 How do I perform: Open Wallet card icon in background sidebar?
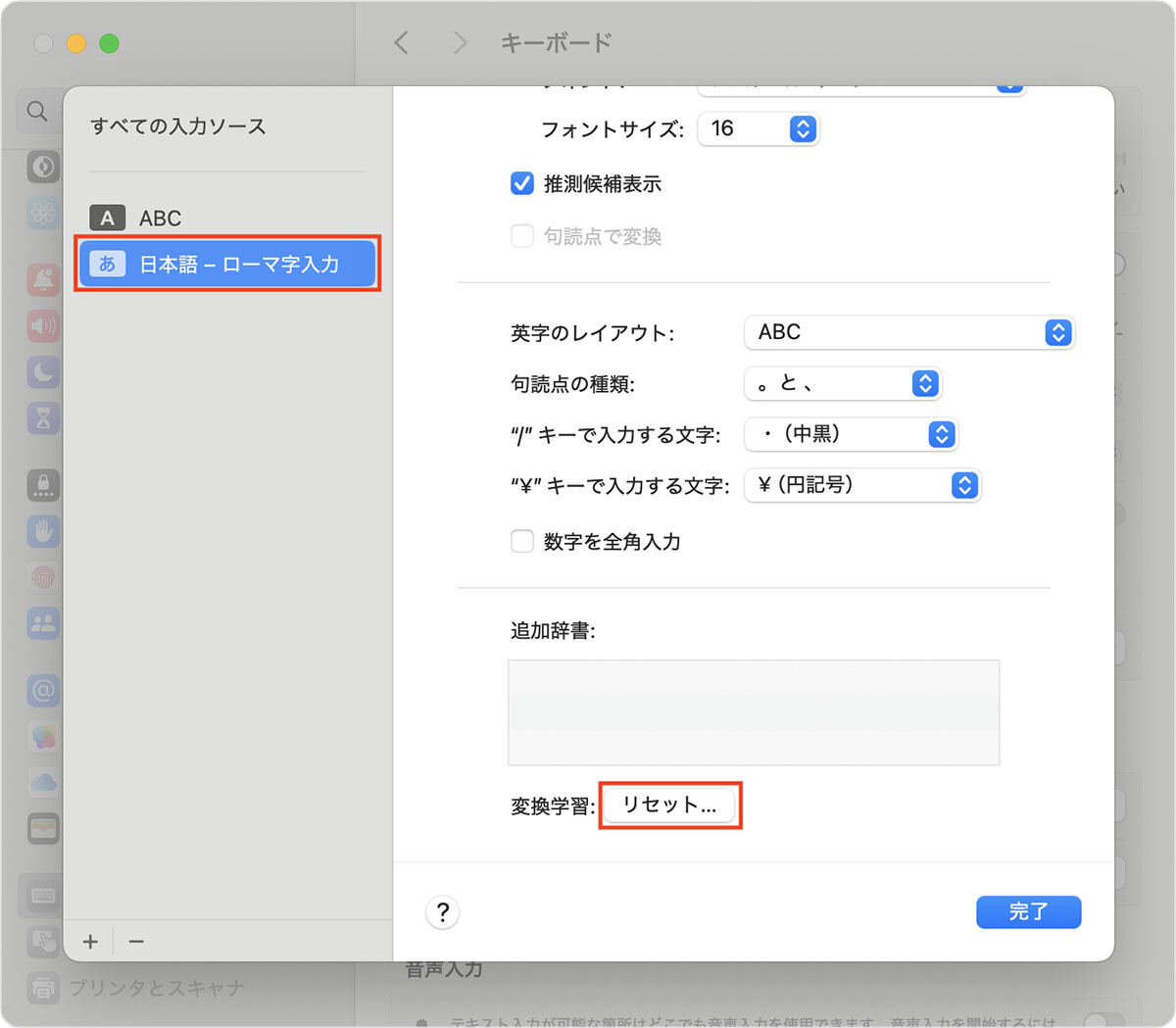click(43, 829)
